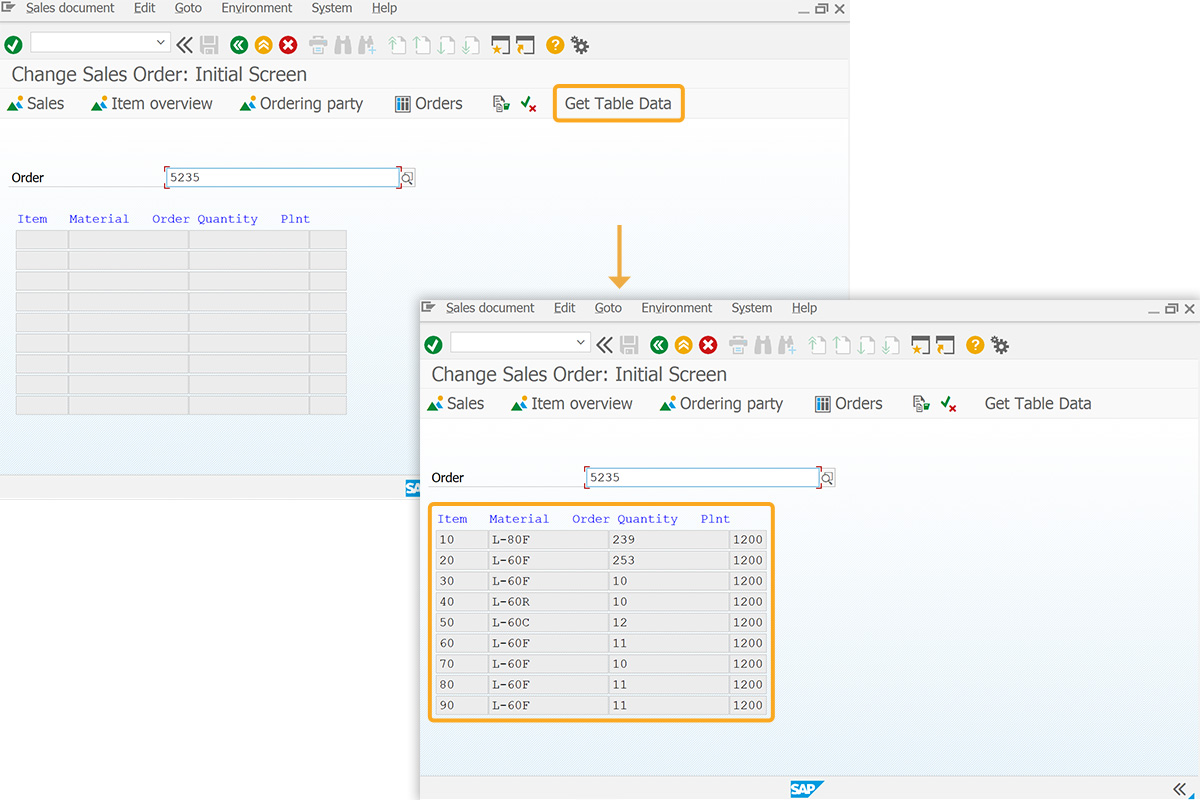Select the quantity cell showing 12
Image resolution: width=1200 pixels, height=800 pixels.
[x=669, y=623]
